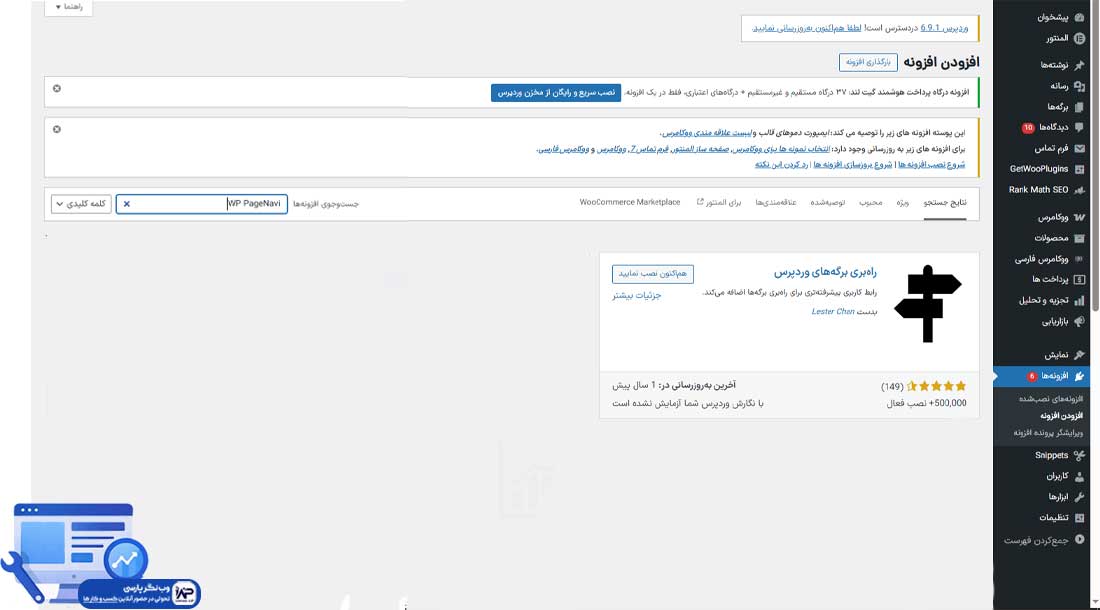This screenshot has height=610, width=1100.
Task: Open کاربران users icon
Action: [1079, 476]
